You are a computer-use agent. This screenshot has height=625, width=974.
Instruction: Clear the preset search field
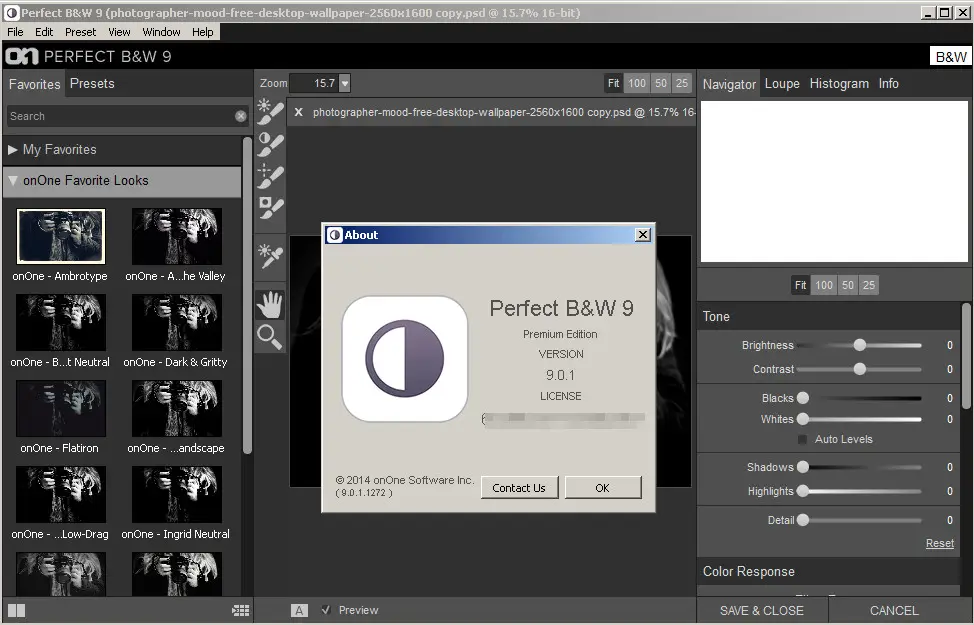pos(241,116)
